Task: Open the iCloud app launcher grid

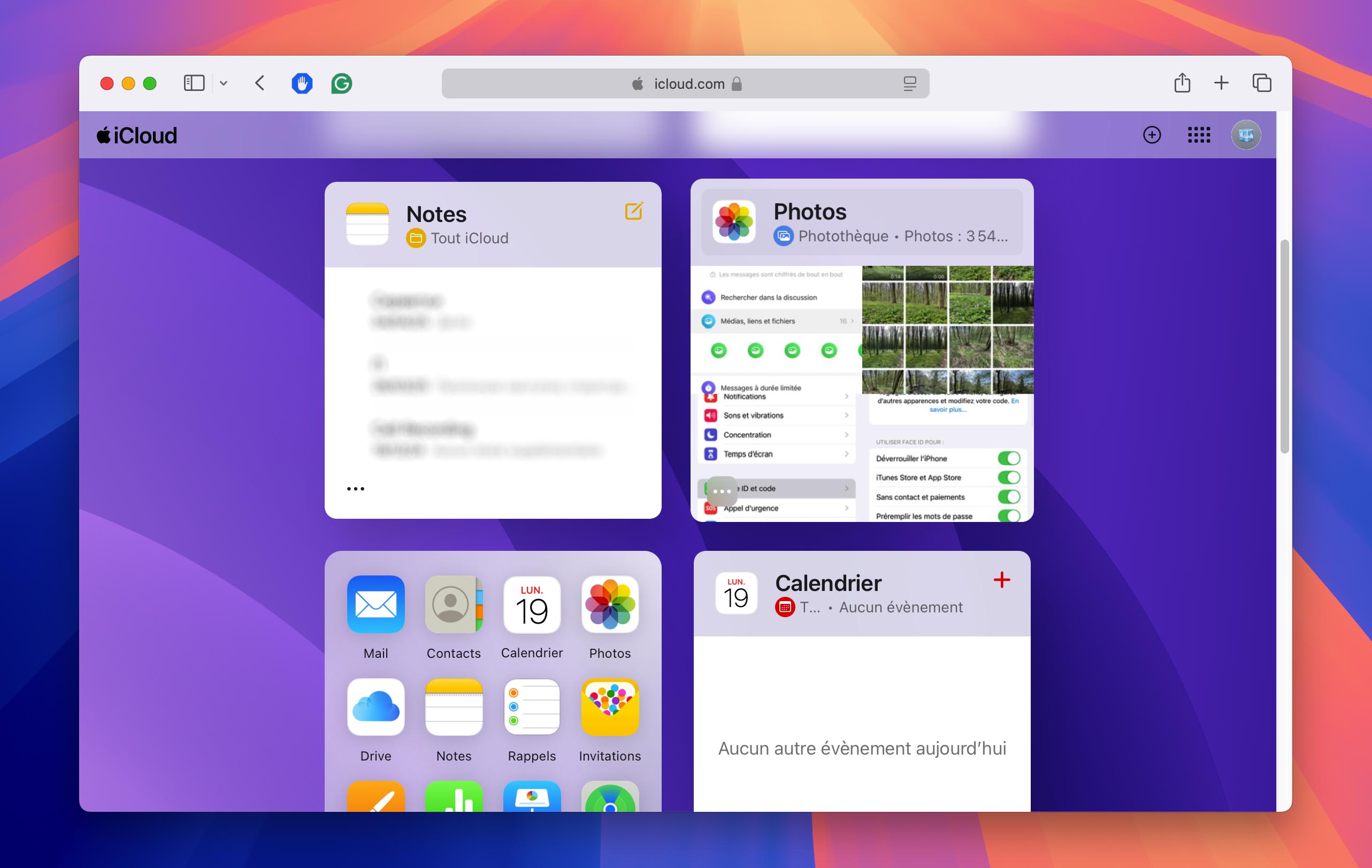Action: [1199, 135]
